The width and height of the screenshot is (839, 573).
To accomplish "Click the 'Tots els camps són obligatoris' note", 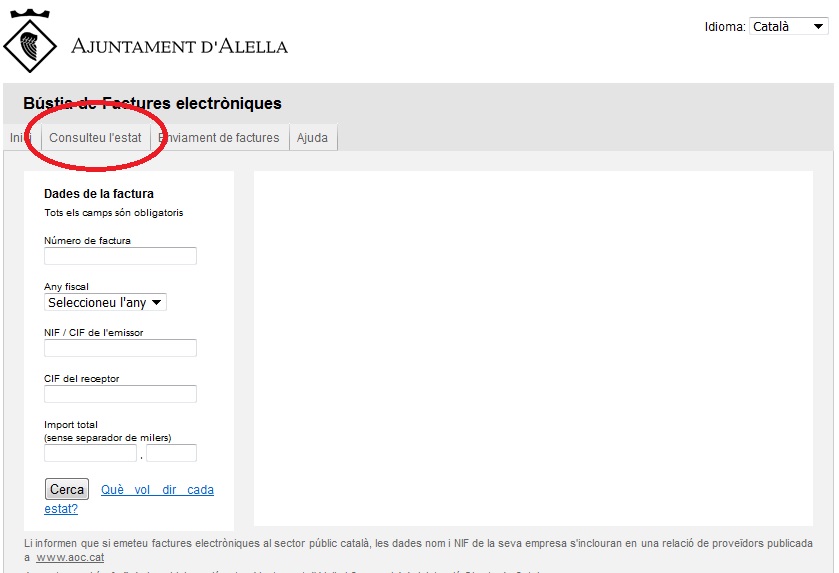I will tap(114, 213).
